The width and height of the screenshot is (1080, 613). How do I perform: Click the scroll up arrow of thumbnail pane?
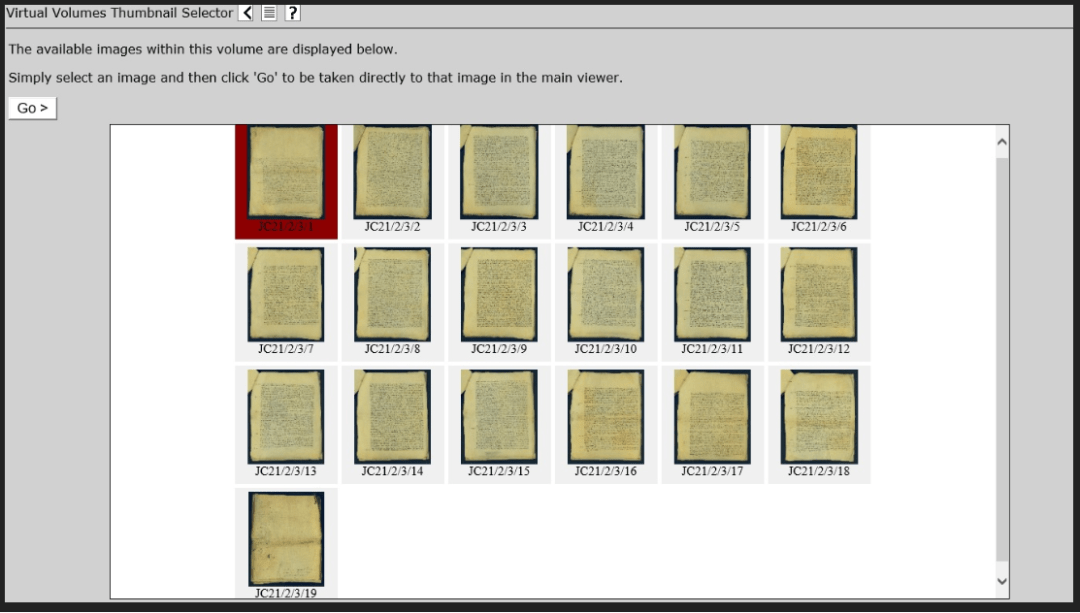1002,142
